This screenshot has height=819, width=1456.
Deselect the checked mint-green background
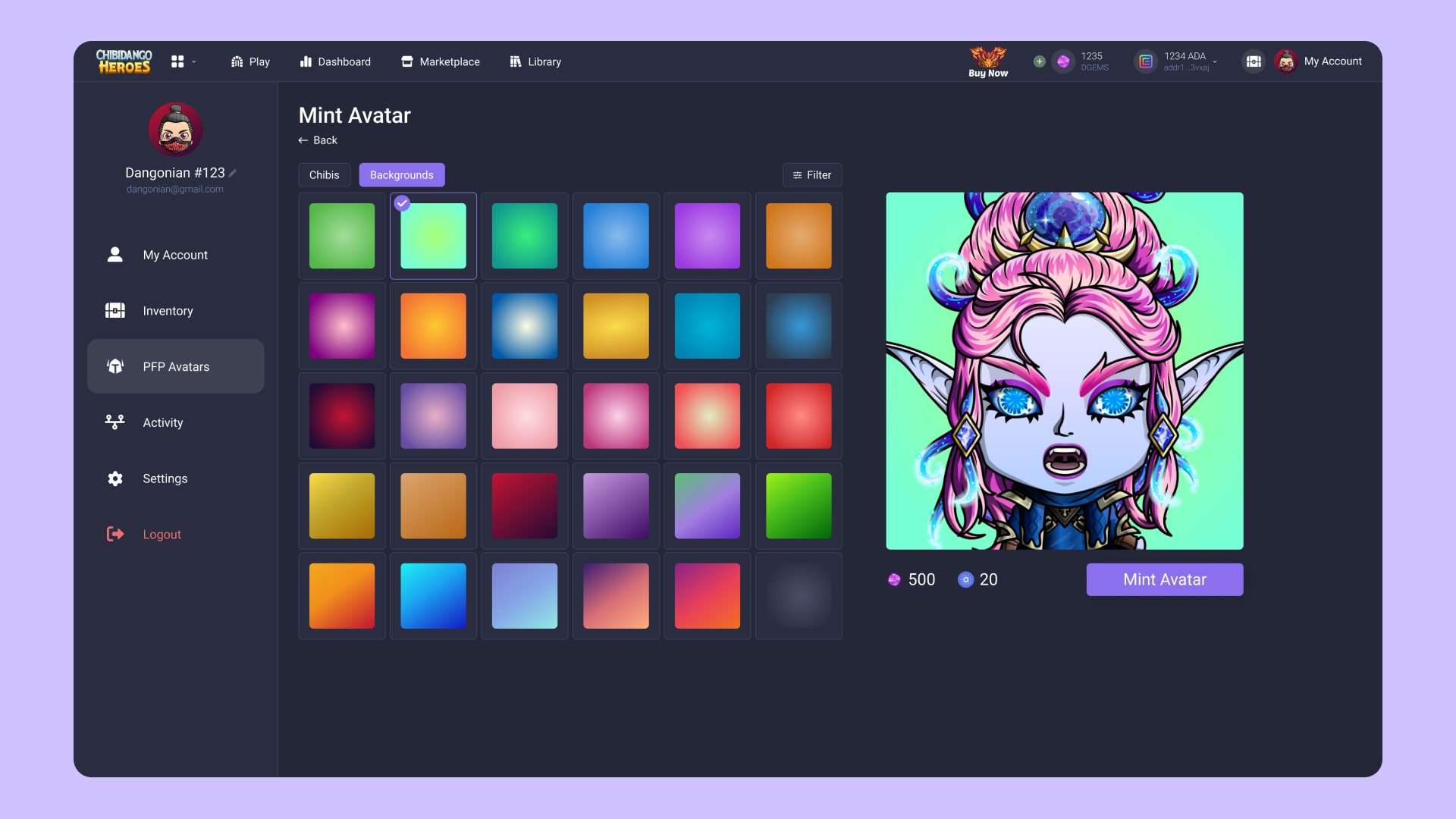click(x=433, y=236)
